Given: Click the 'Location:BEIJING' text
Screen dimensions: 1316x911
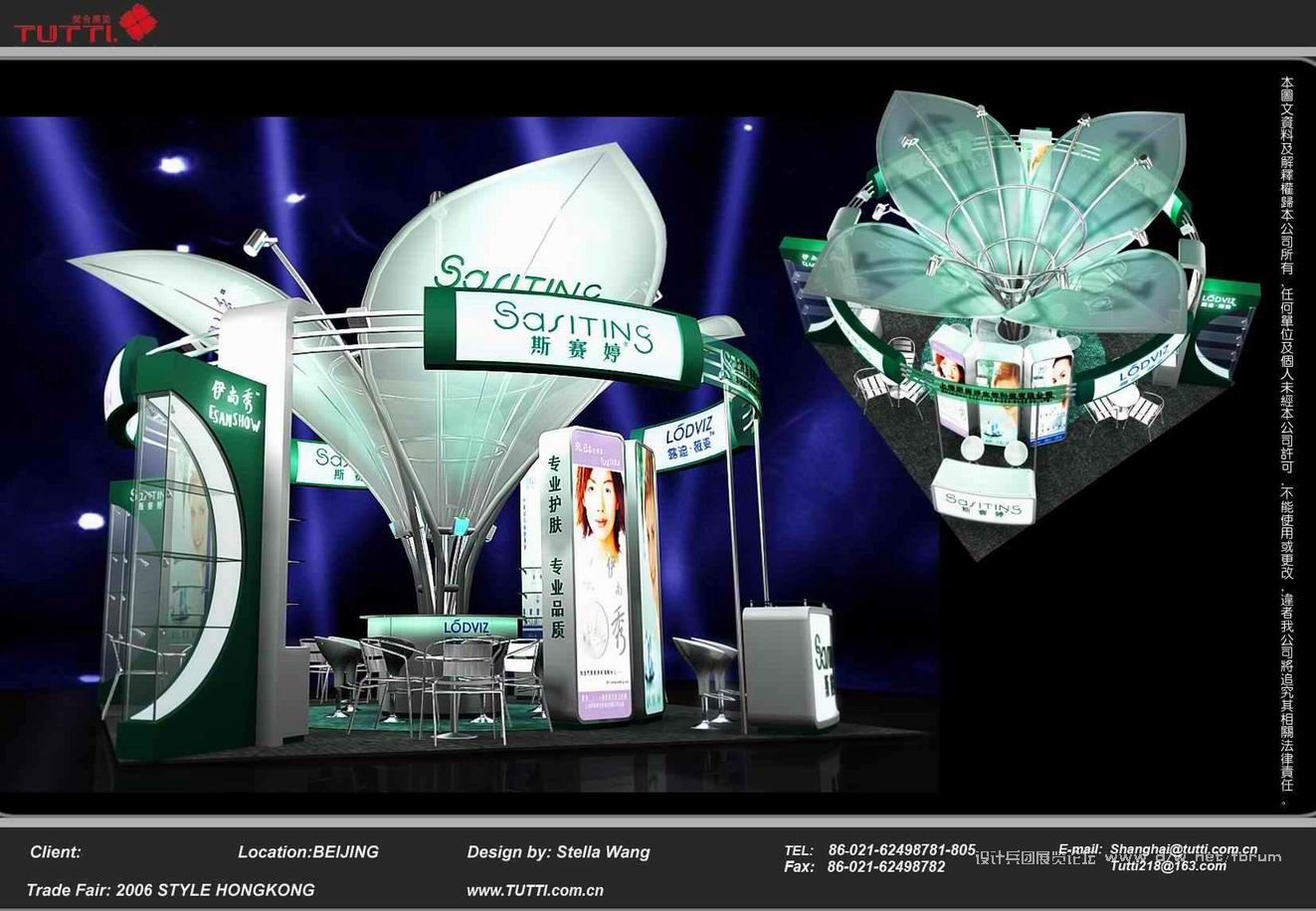Looking at the screenshot, I should 308,852.
